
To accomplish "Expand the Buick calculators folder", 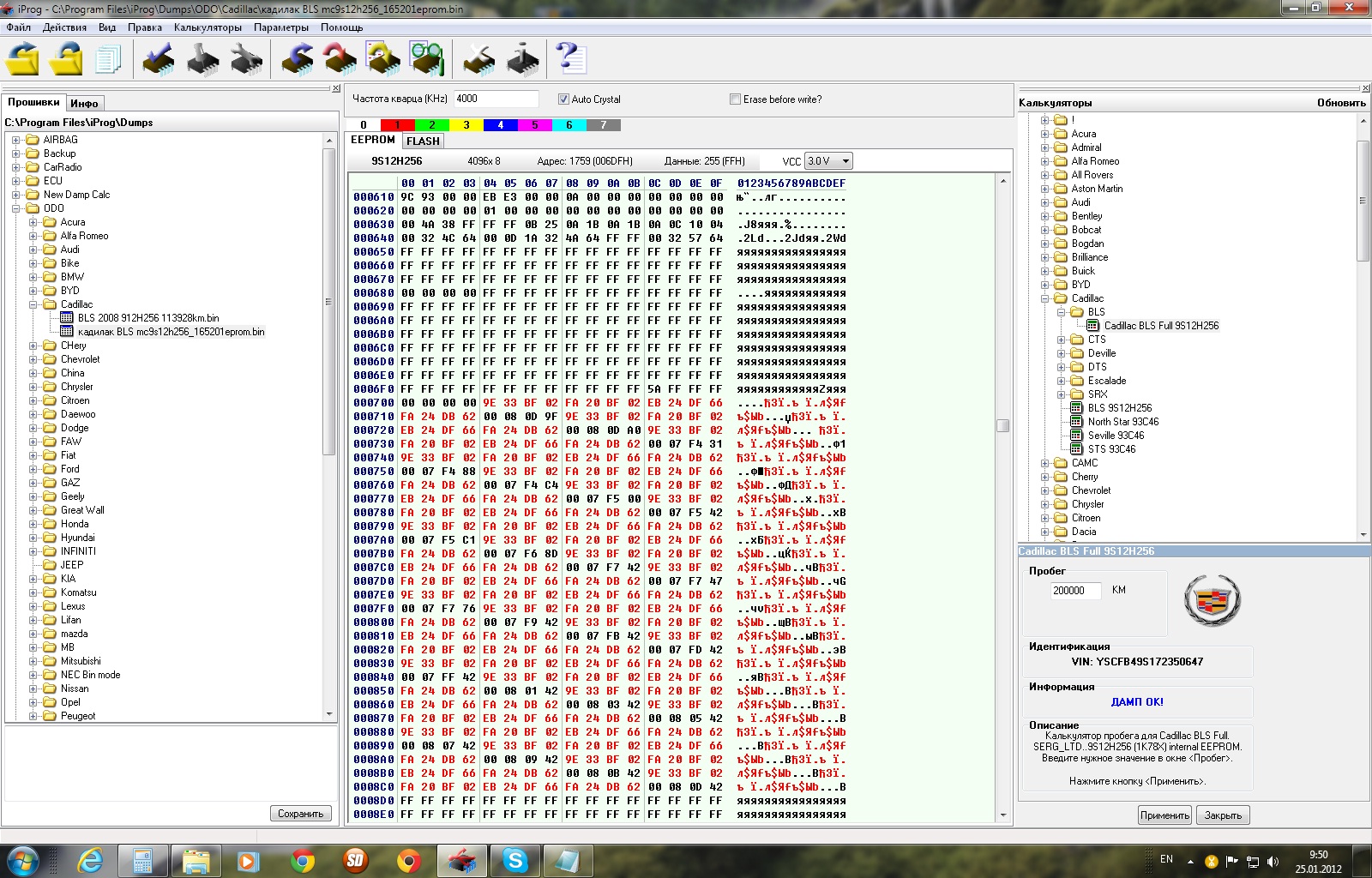I will (x=1045, y=271).
